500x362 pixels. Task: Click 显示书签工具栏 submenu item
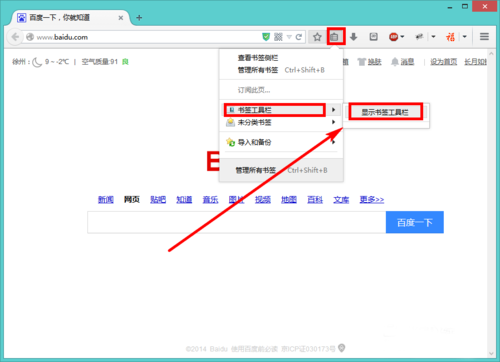(x=386, y=112)
